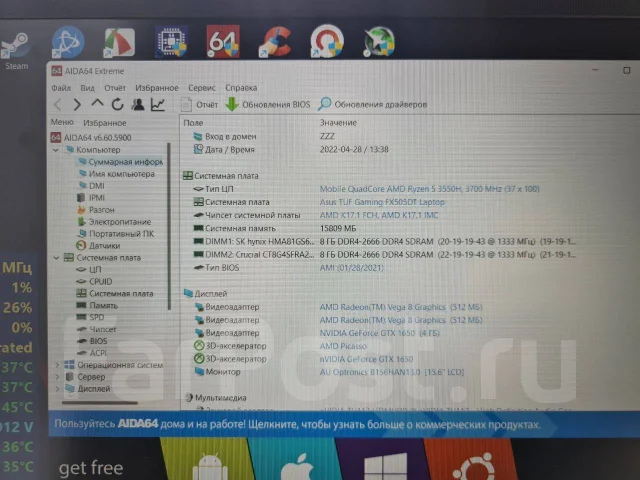
Task: Click Asus TUF Gaming FX505DT Laptop link
Action: 382,202
